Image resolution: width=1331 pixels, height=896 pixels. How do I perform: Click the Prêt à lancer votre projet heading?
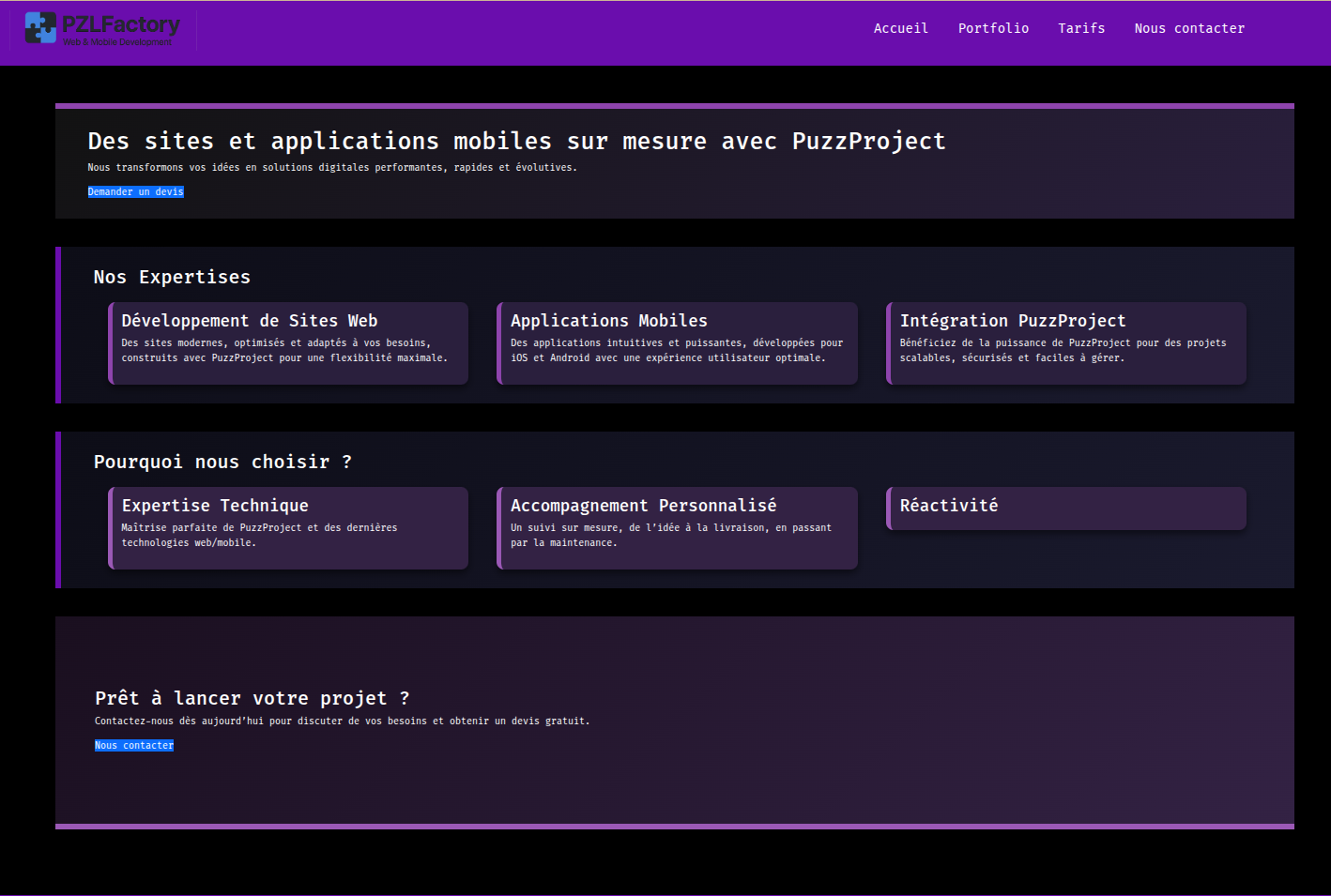252,698
